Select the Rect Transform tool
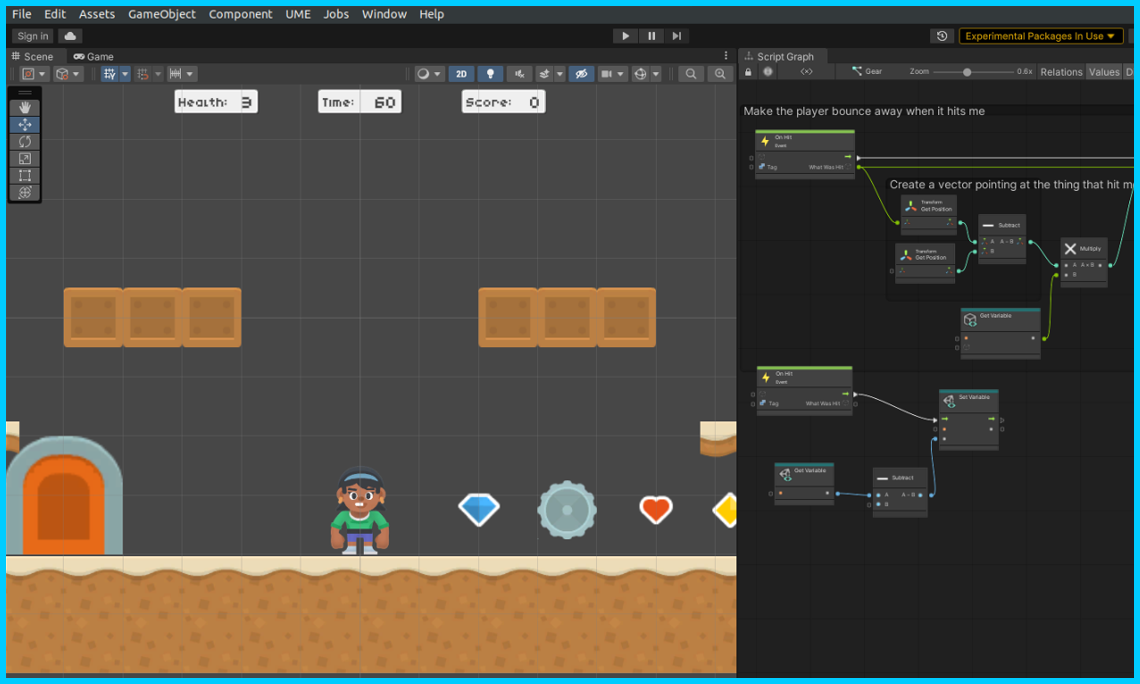 coord(24,175)
